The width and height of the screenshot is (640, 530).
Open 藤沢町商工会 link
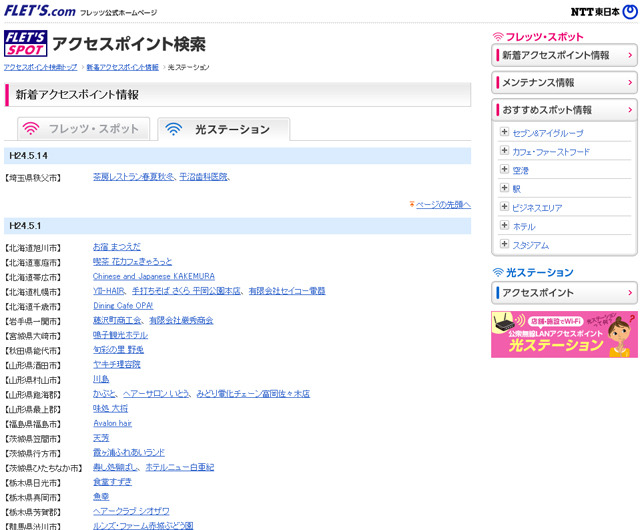(x=117, y=320)
